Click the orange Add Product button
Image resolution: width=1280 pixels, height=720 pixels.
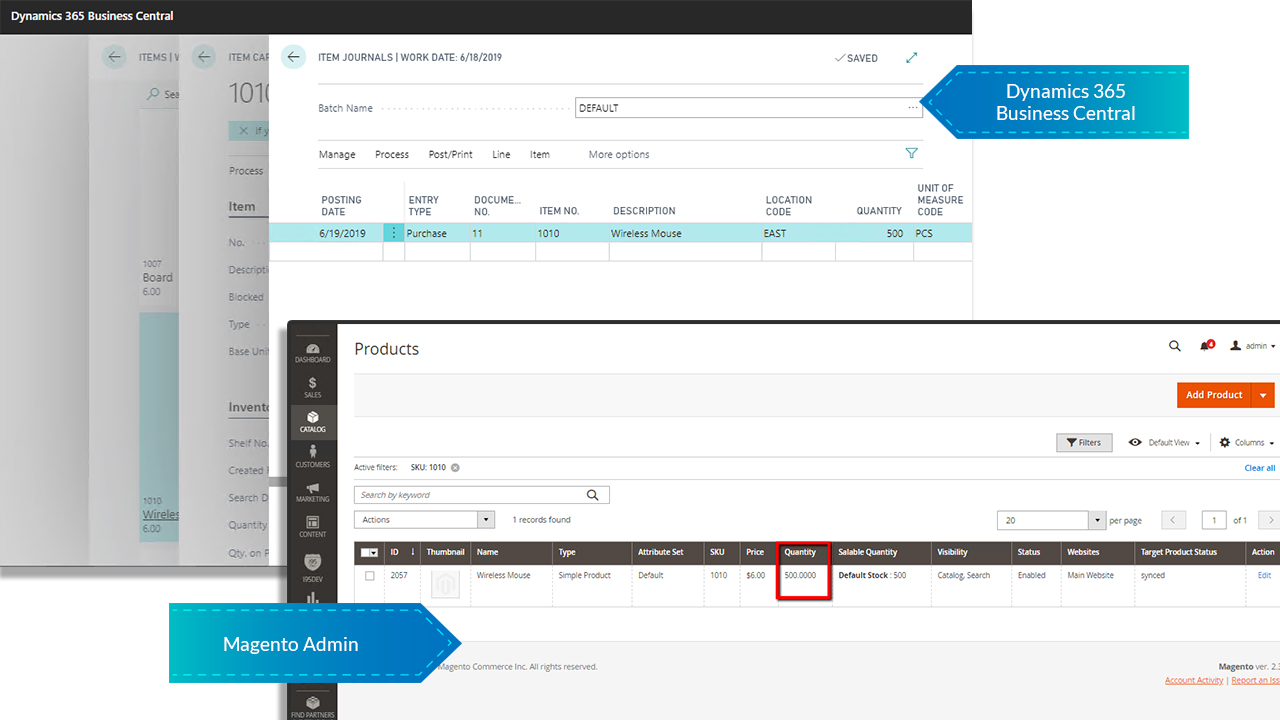pos(1214,395)
